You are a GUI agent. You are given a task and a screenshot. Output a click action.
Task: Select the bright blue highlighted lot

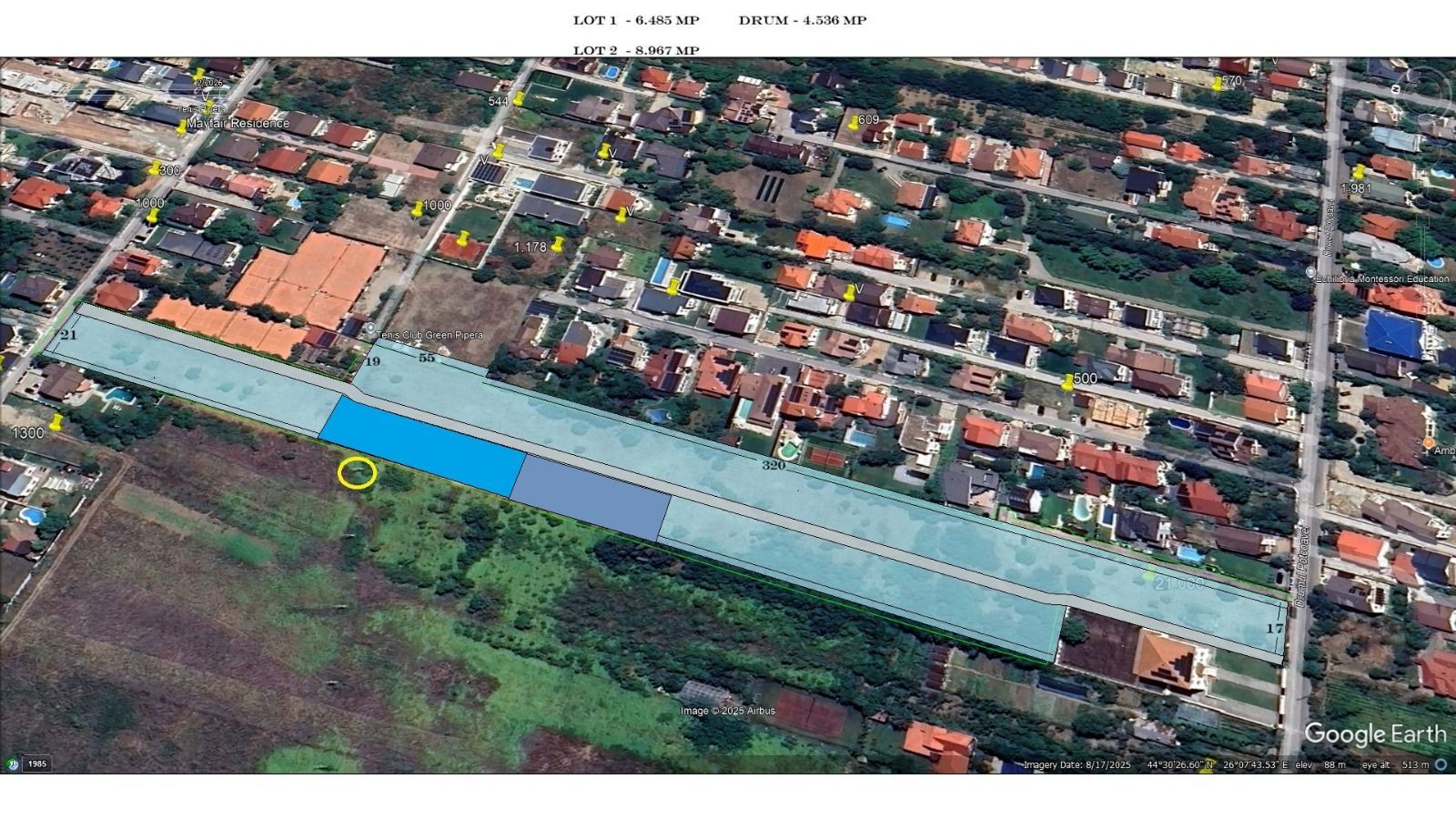click(x=421, y=446)
